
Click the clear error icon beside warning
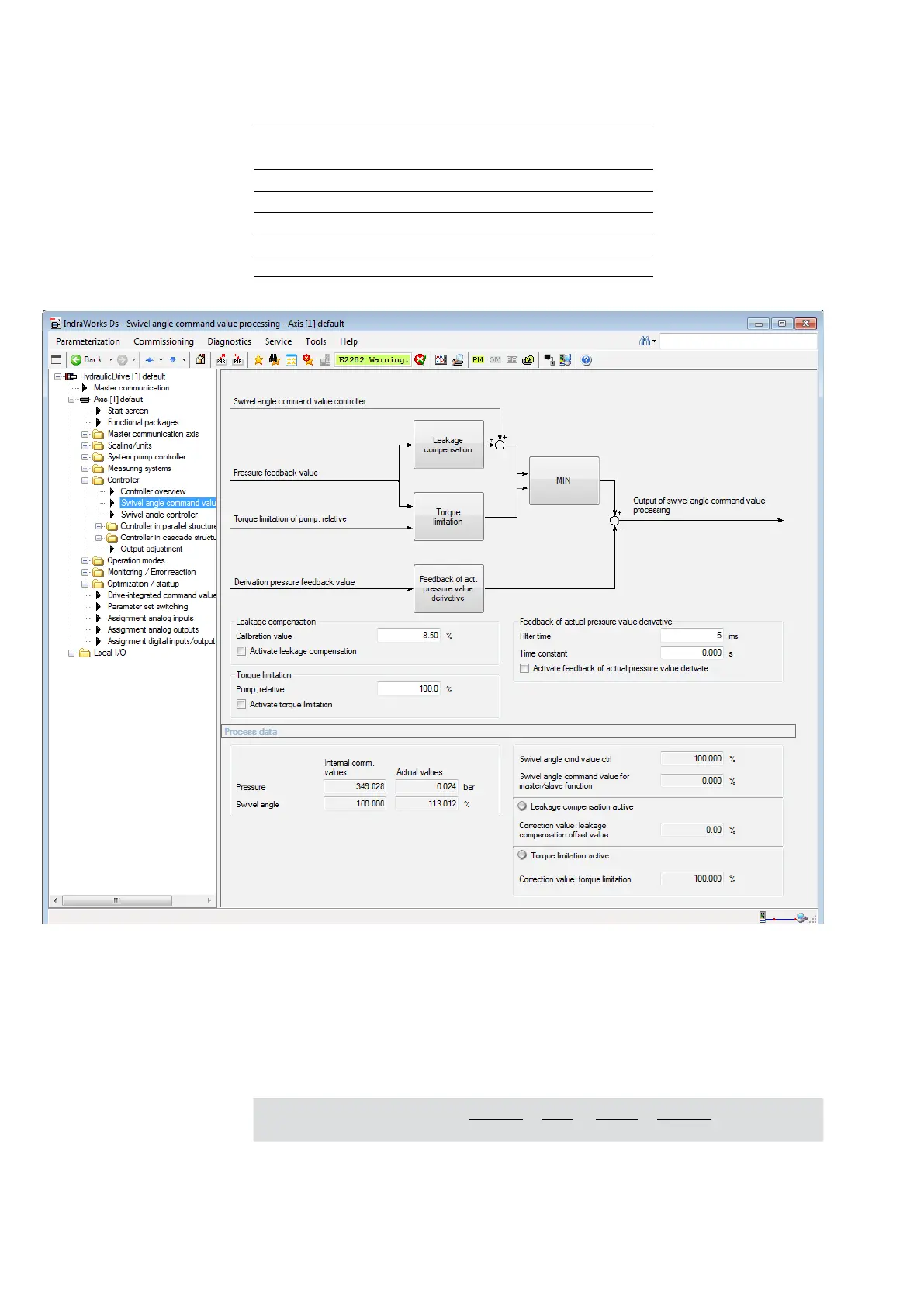click(420, 359)
